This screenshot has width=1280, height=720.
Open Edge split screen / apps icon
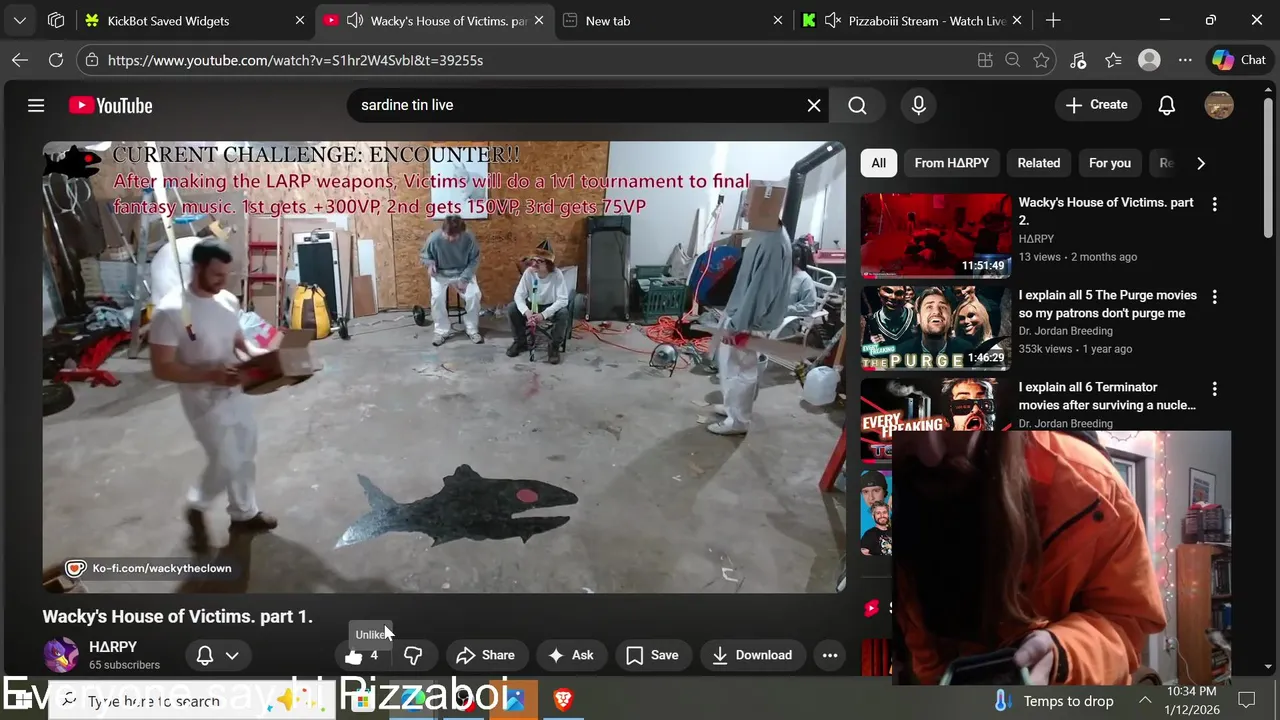click(x=985, y=60)
